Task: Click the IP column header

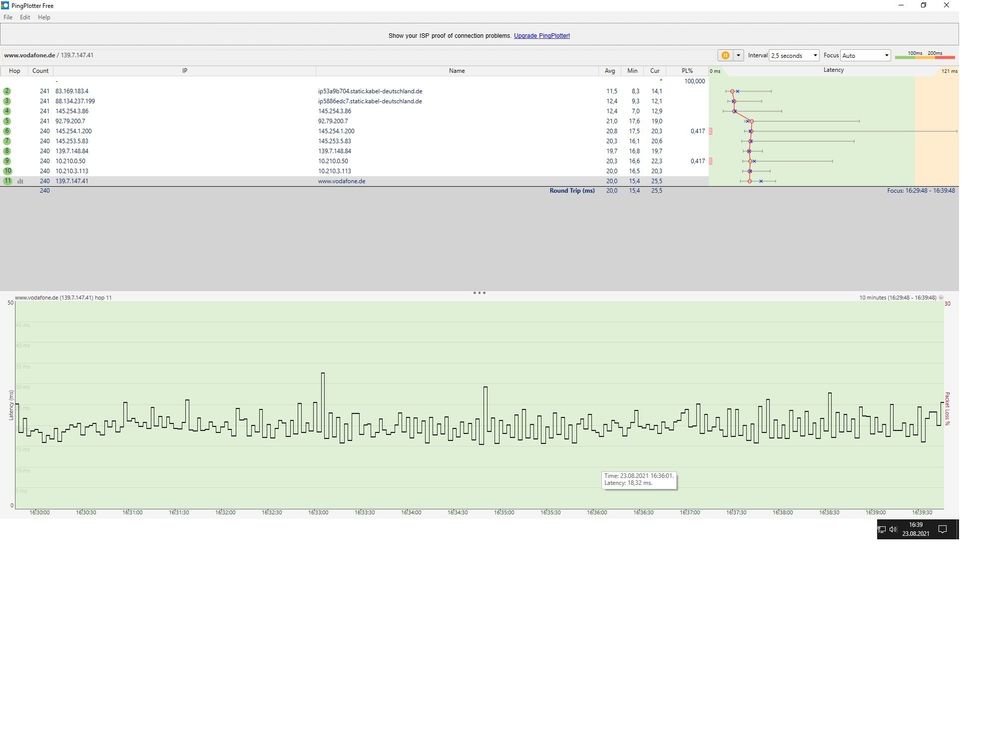Action: coord(184,71)
